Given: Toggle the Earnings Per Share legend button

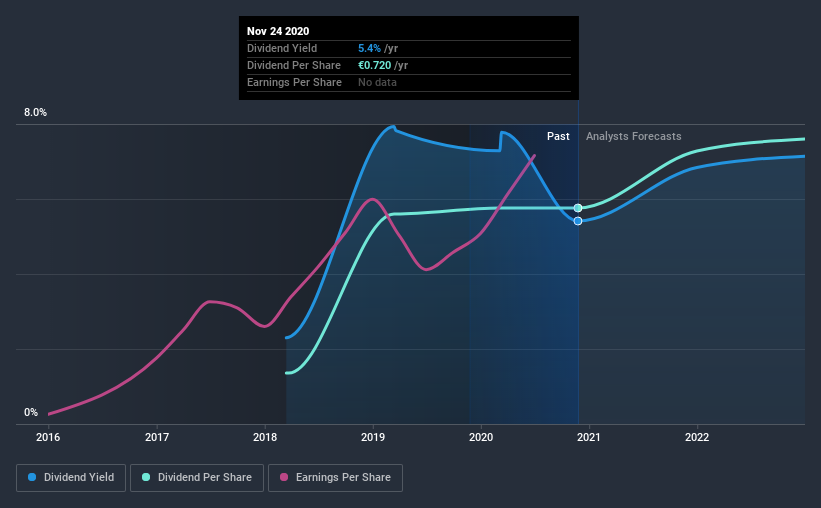Looking at the screenshot, I should pos(335,478).
